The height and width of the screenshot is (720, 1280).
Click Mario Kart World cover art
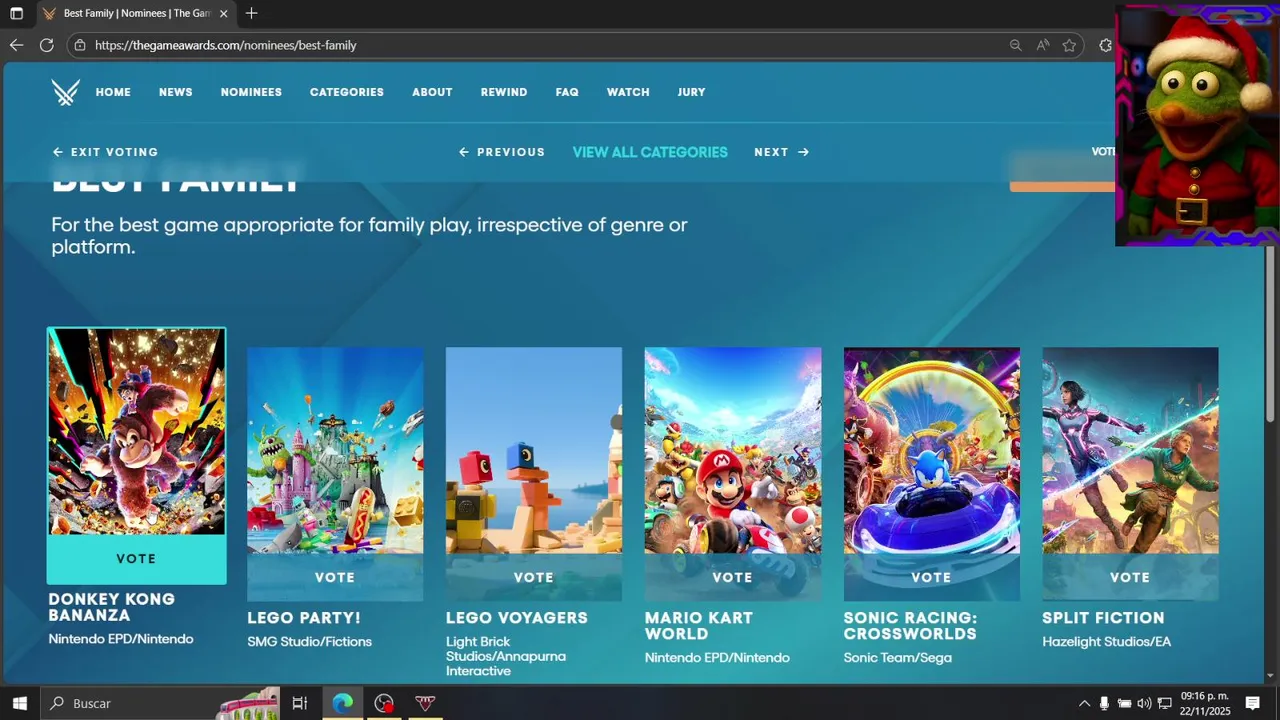(732, 450)
